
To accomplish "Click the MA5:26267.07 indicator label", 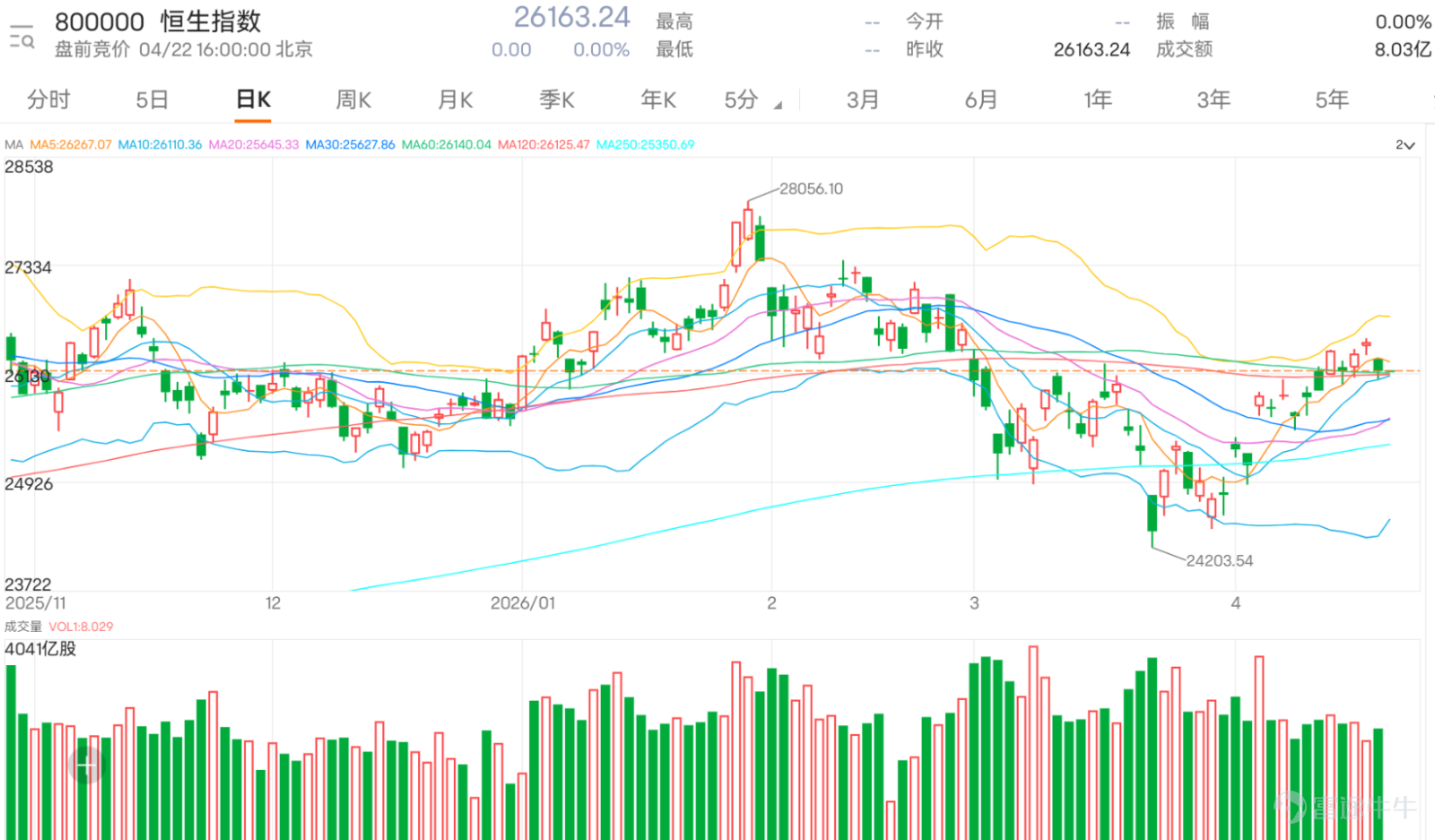I will click(x=71, y=144).
